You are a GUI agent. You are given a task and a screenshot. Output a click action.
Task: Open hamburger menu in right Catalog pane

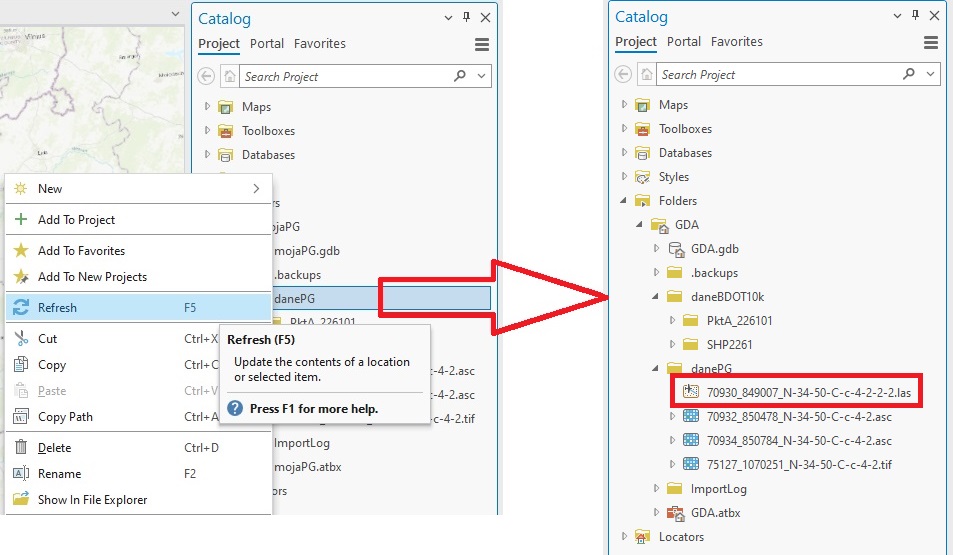point(930,43)
